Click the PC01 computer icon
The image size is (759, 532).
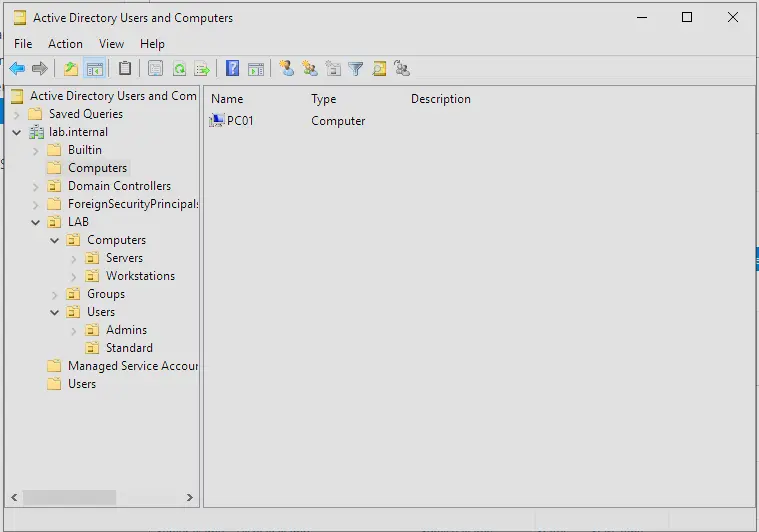[x=217, y=121]
